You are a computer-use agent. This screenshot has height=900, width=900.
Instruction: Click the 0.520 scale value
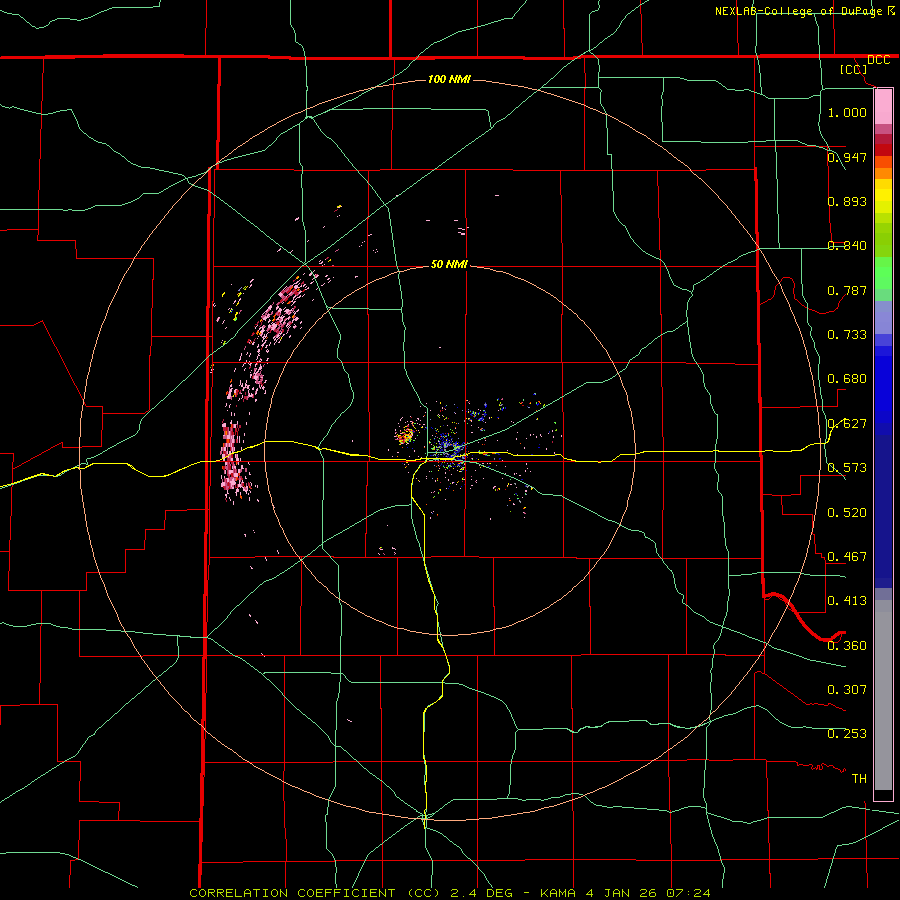(847, 513)
